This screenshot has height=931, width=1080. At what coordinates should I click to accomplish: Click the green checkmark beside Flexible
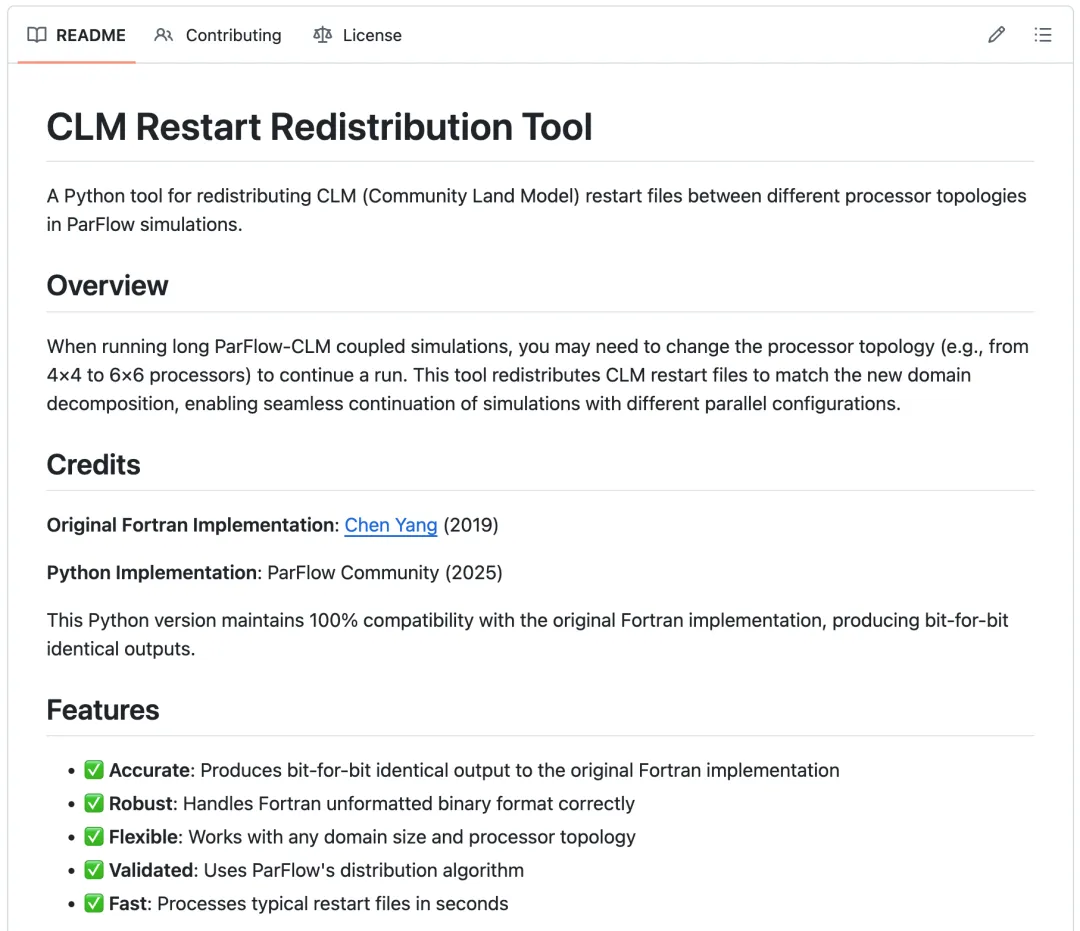(94, 837)
